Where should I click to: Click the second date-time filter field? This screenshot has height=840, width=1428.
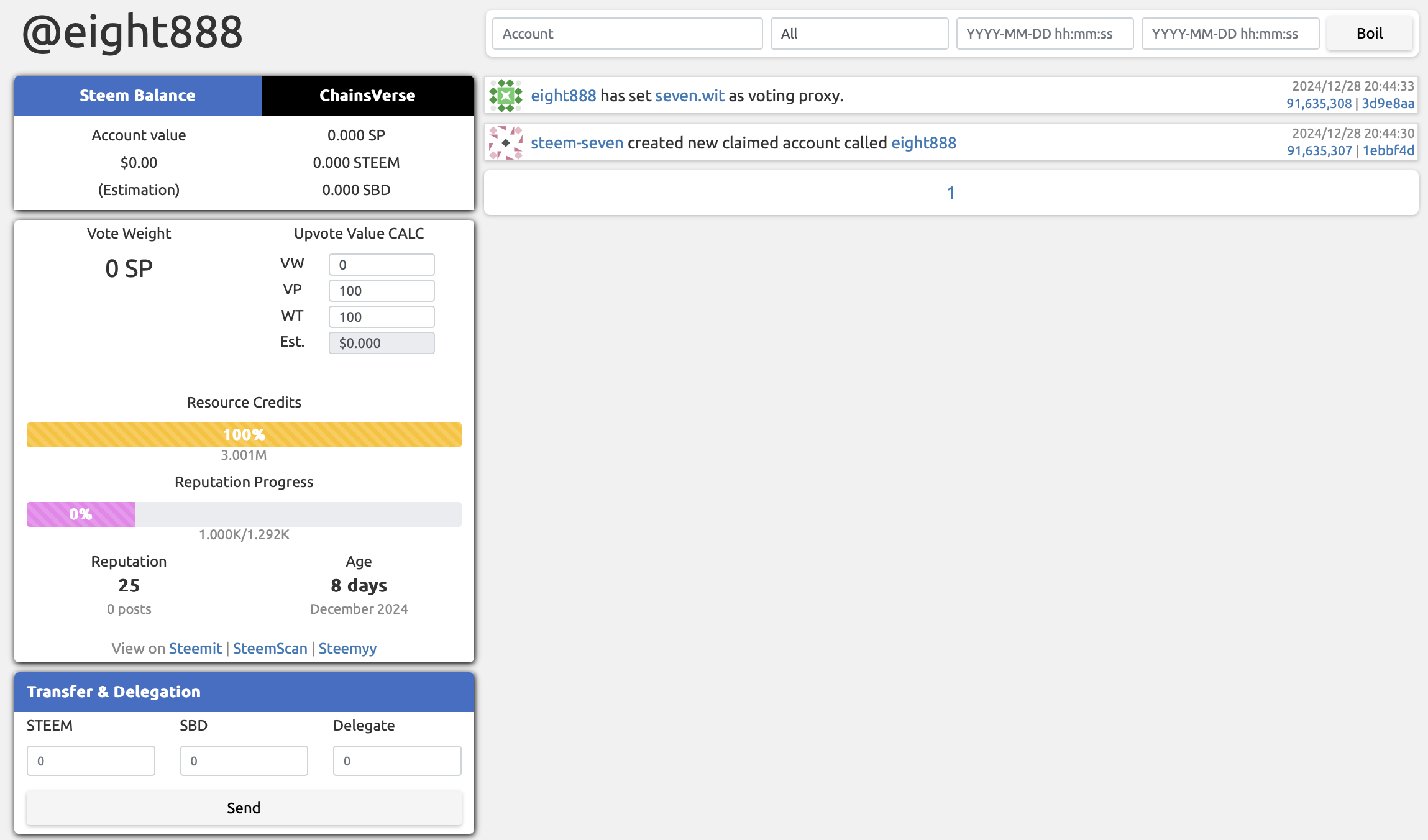tap(1230, 34)
